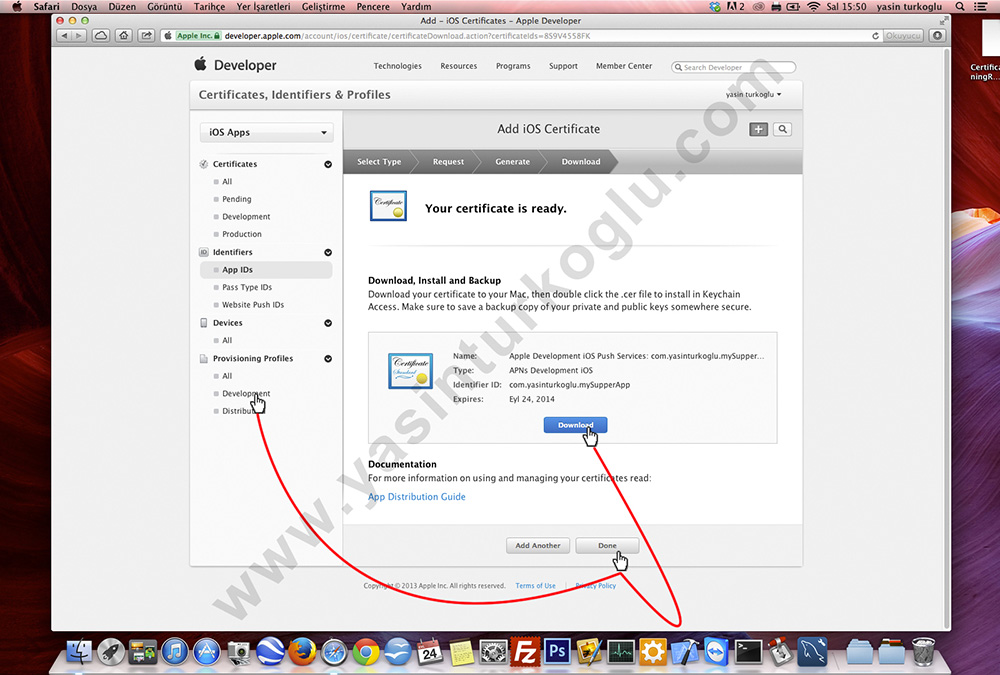Select Production under Certificates
This screenshot has width=1000, height=675.
pos(242,234)
